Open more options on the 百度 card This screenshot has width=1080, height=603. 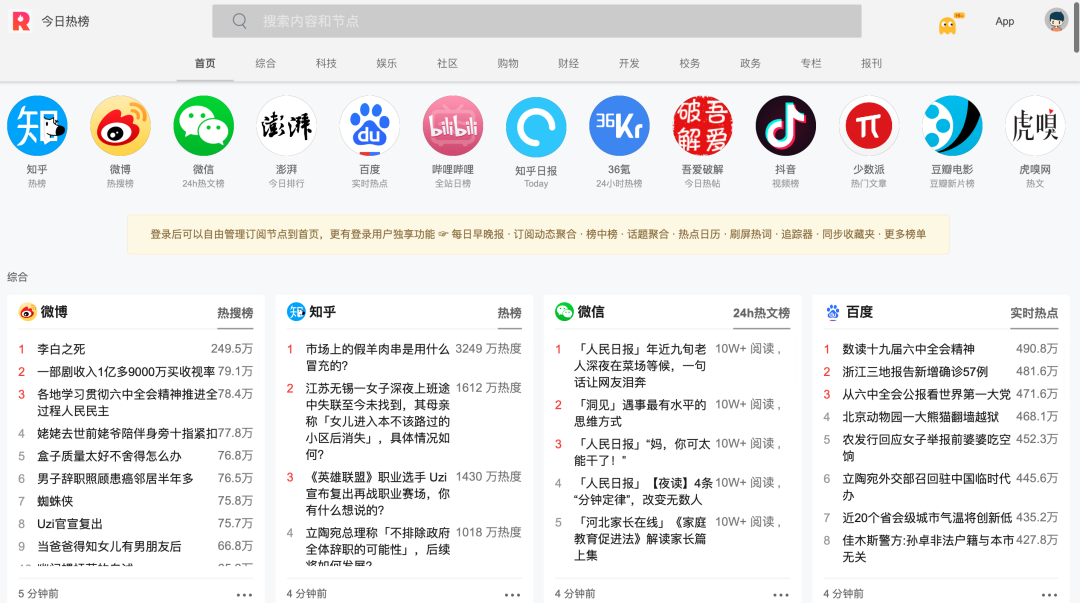click(x=1050, y=594)
